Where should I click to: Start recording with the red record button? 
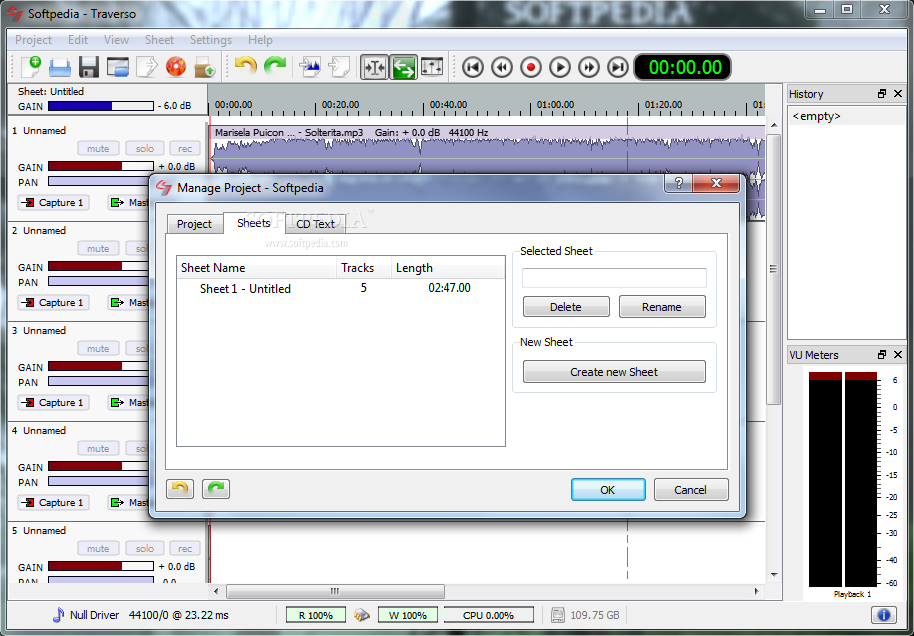tap(530, 67)
